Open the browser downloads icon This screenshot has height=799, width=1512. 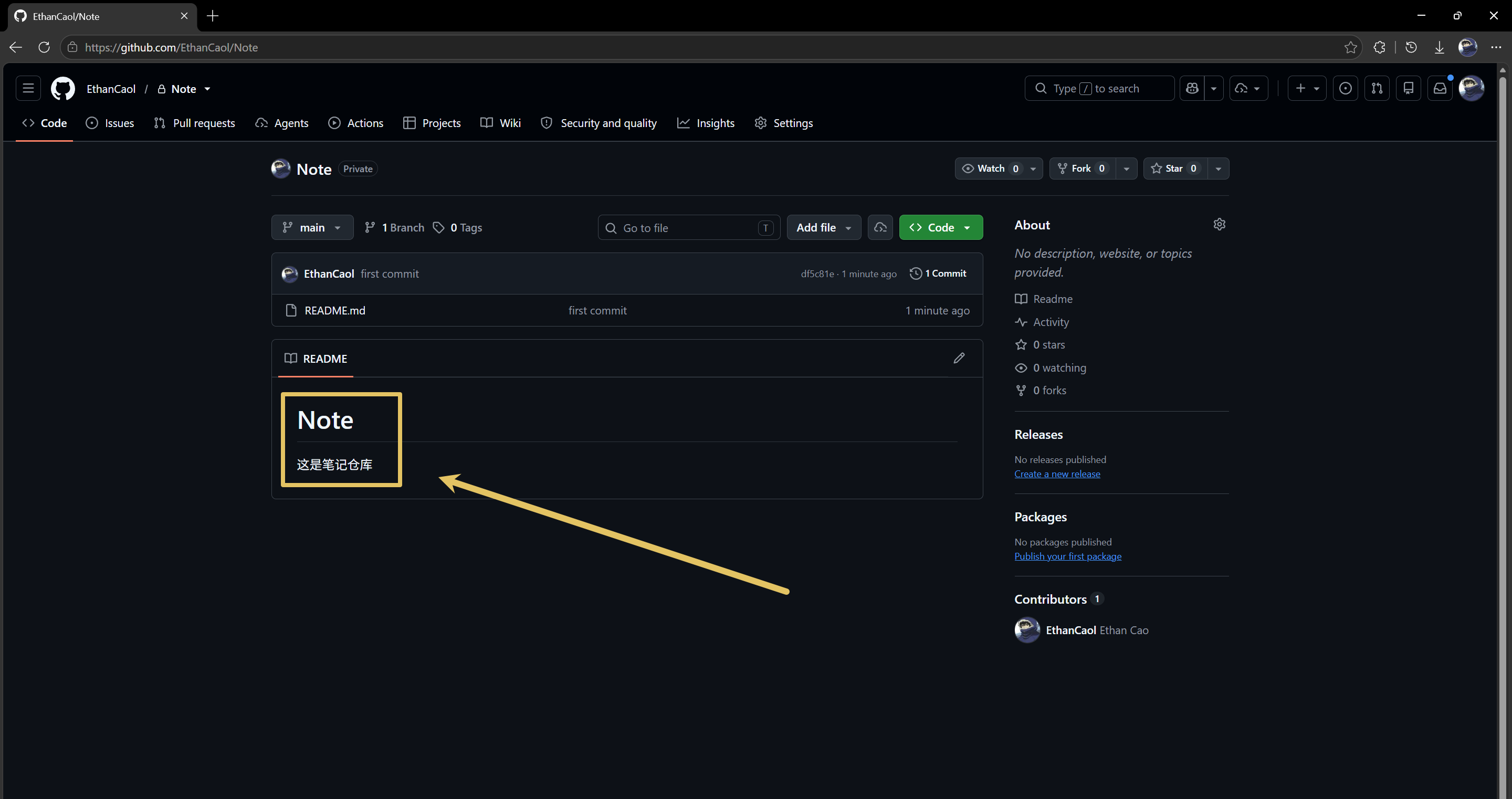[1440, 48]
